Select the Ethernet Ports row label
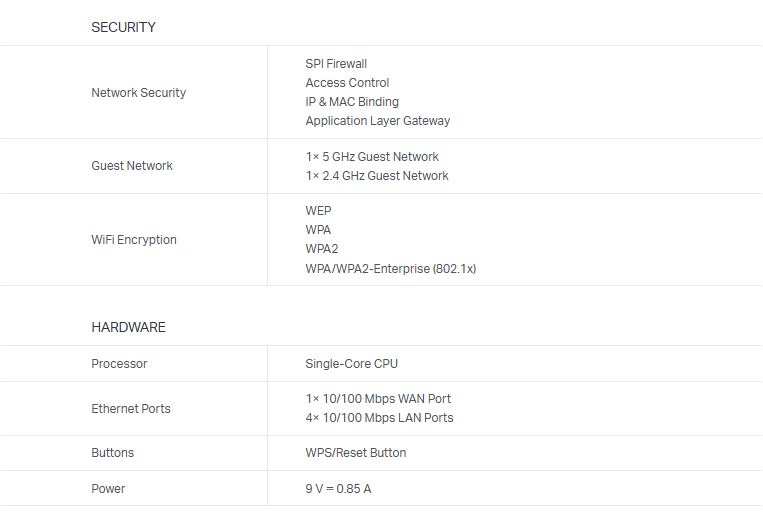This screenshot has height=523, width=763. [131, 409]
